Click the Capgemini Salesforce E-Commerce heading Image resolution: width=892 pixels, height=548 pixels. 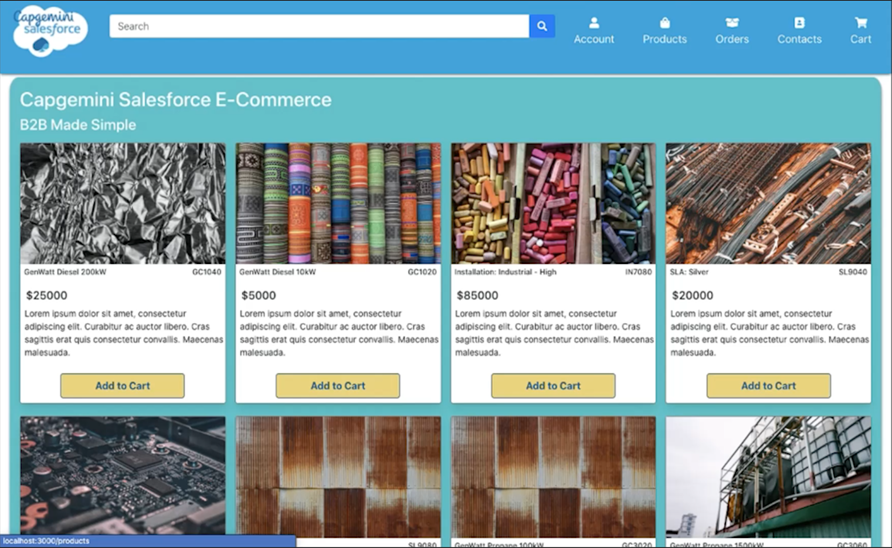(x=176, y=100)
